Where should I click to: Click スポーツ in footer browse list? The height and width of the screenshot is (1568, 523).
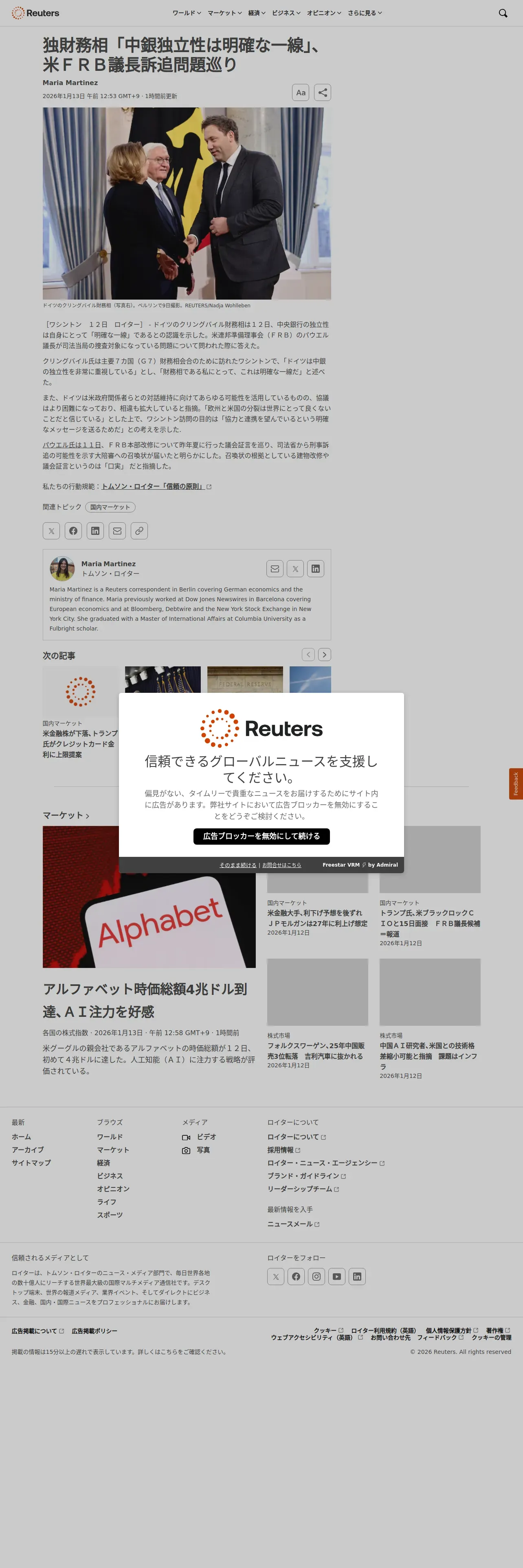click(110, 1215)
